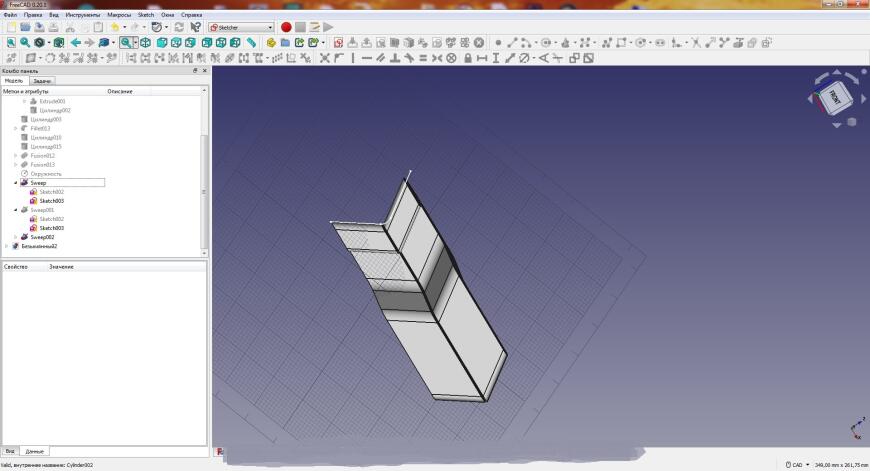Create a new document icon
870x471 pixels.
coord(11,27)
